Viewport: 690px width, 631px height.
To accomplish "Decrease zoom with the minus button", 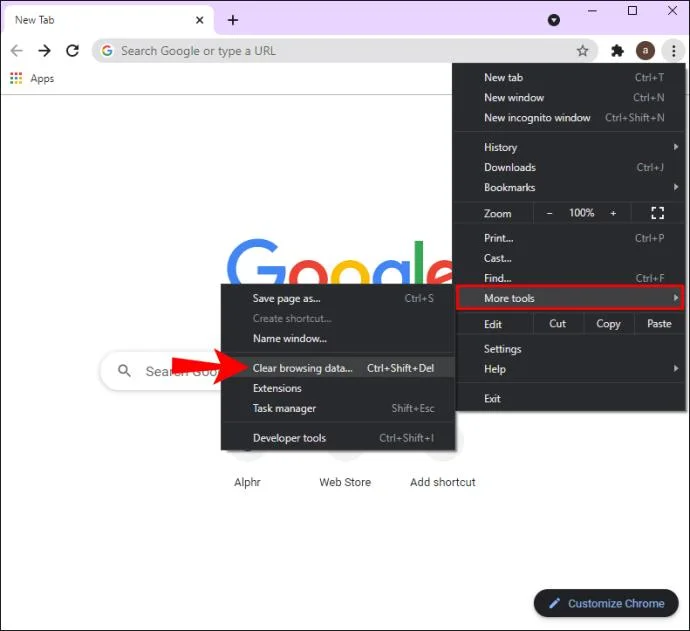I will click(x=549, y=213).
